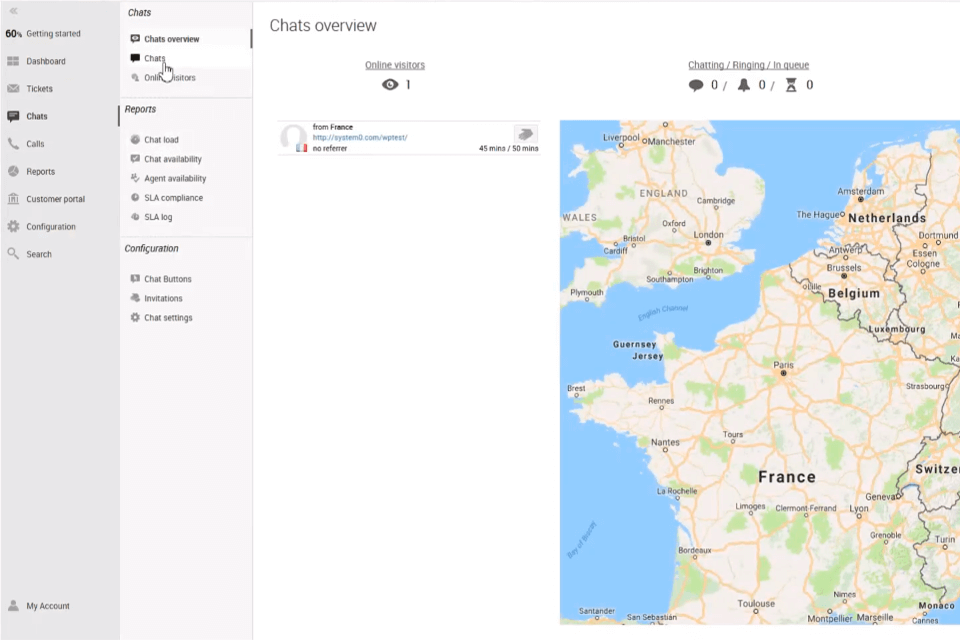
Task: Collapse the sidebar with the double-chevron
Action: click(x=12, y=12)
